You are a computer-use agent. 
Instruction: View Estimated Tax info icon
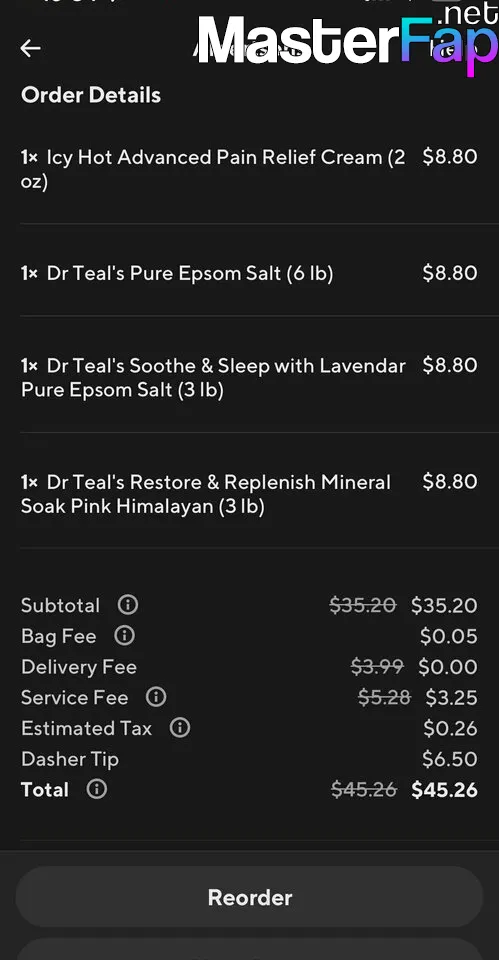[179, 727]
